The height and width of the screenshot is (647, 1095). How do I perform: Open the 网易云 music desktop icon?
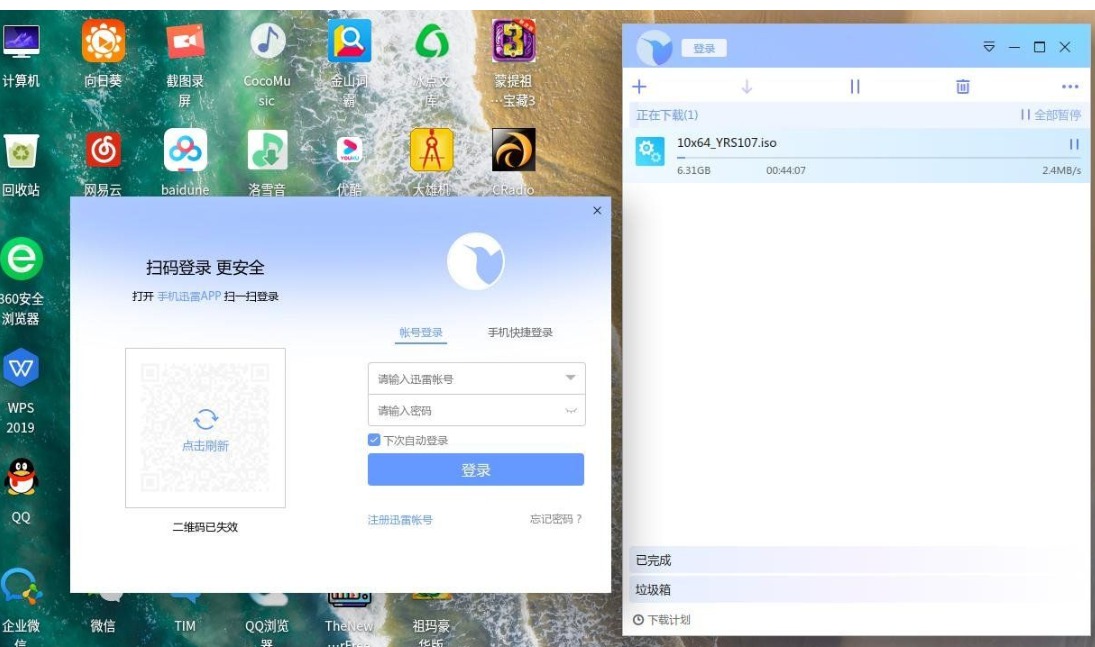[103, 150]
